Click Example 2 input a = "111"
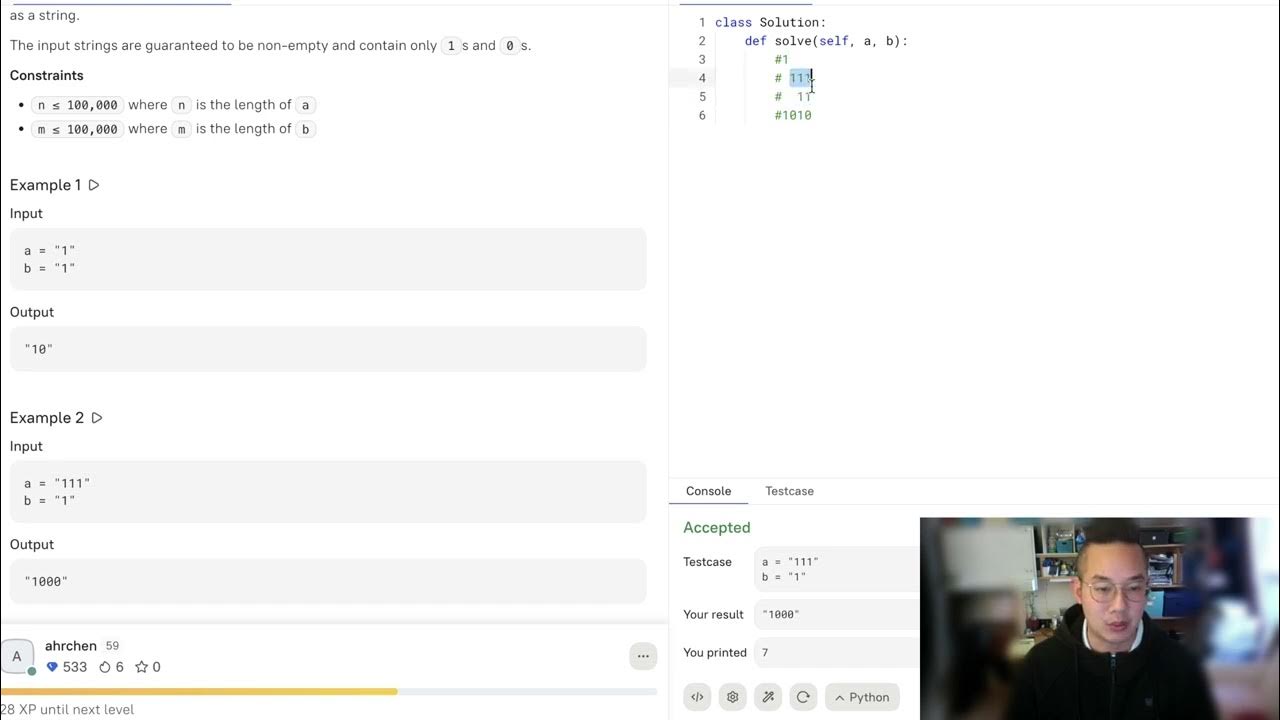The height and width of the screenshot is (720, 1280). [x=57, y=484]
